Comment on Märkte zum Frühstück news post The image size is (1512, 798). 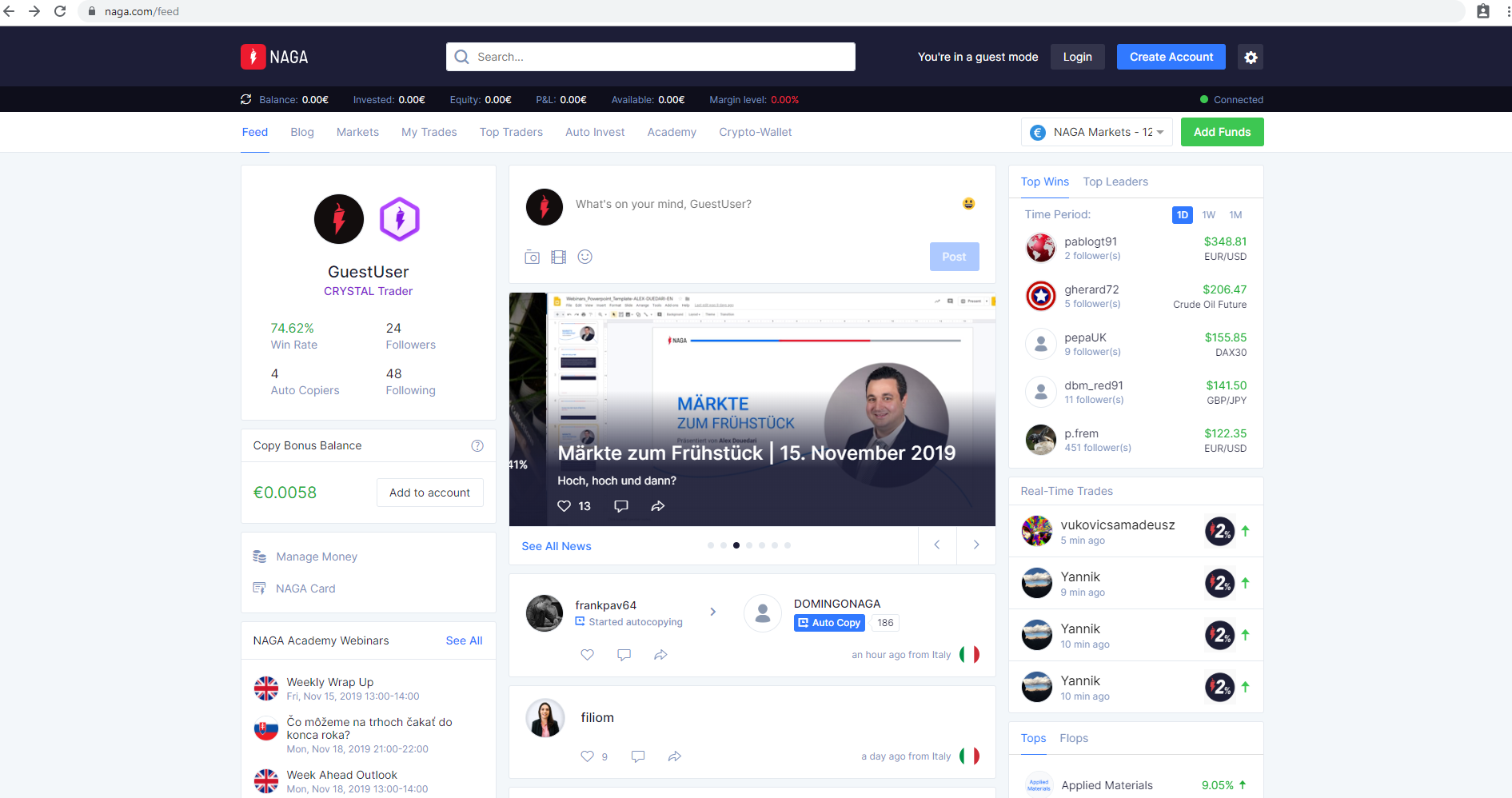tap(621, 506)
